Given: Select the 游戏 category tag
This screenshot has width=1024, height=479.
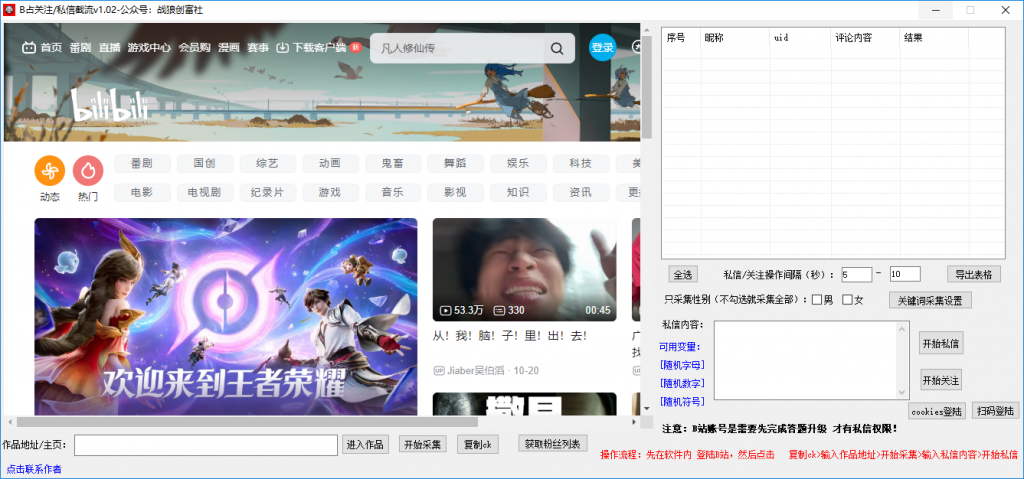Looking at the screenshot, I should [330, 192].
